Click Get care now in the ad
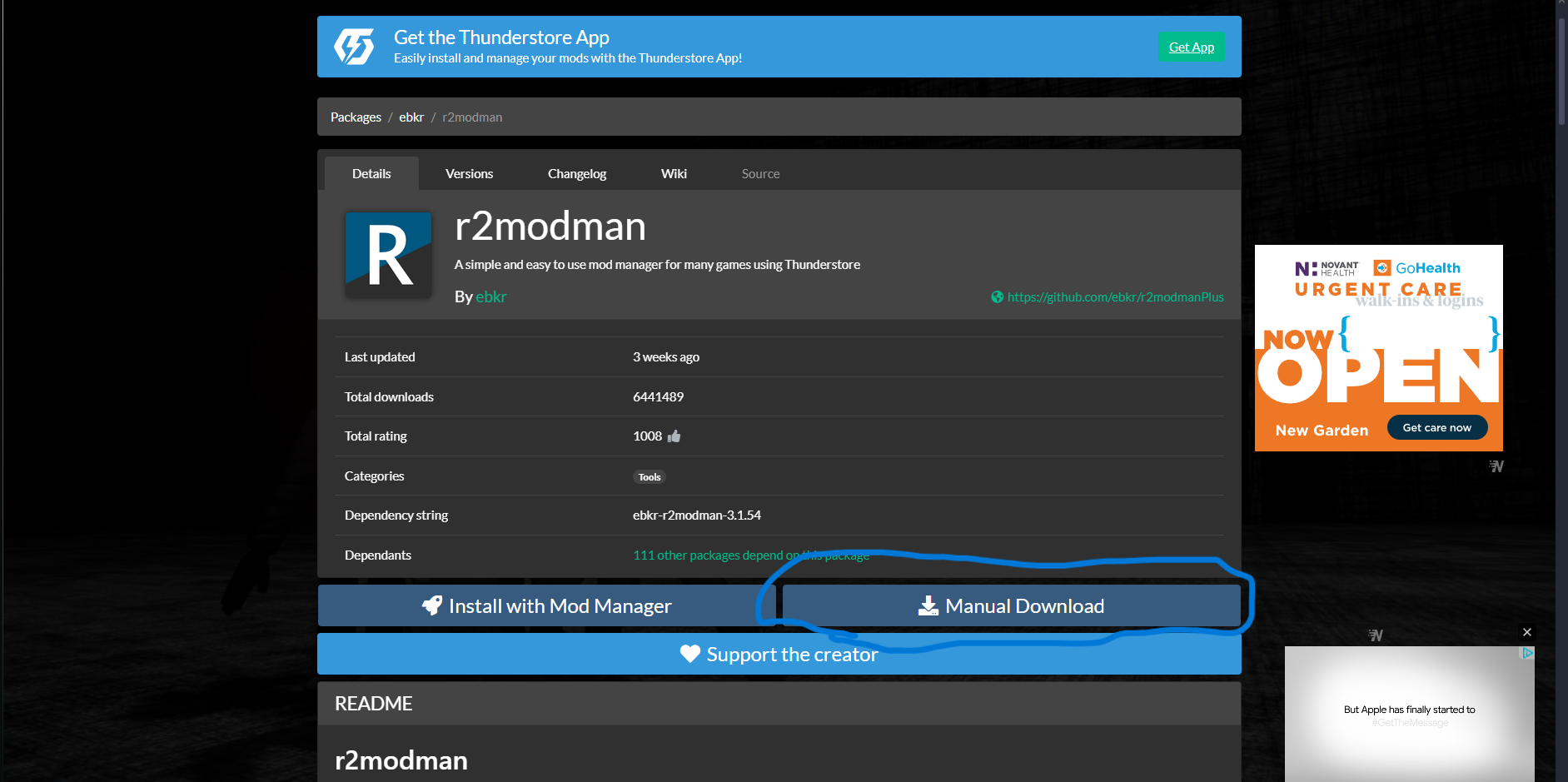 click(x=1437, y=427)
